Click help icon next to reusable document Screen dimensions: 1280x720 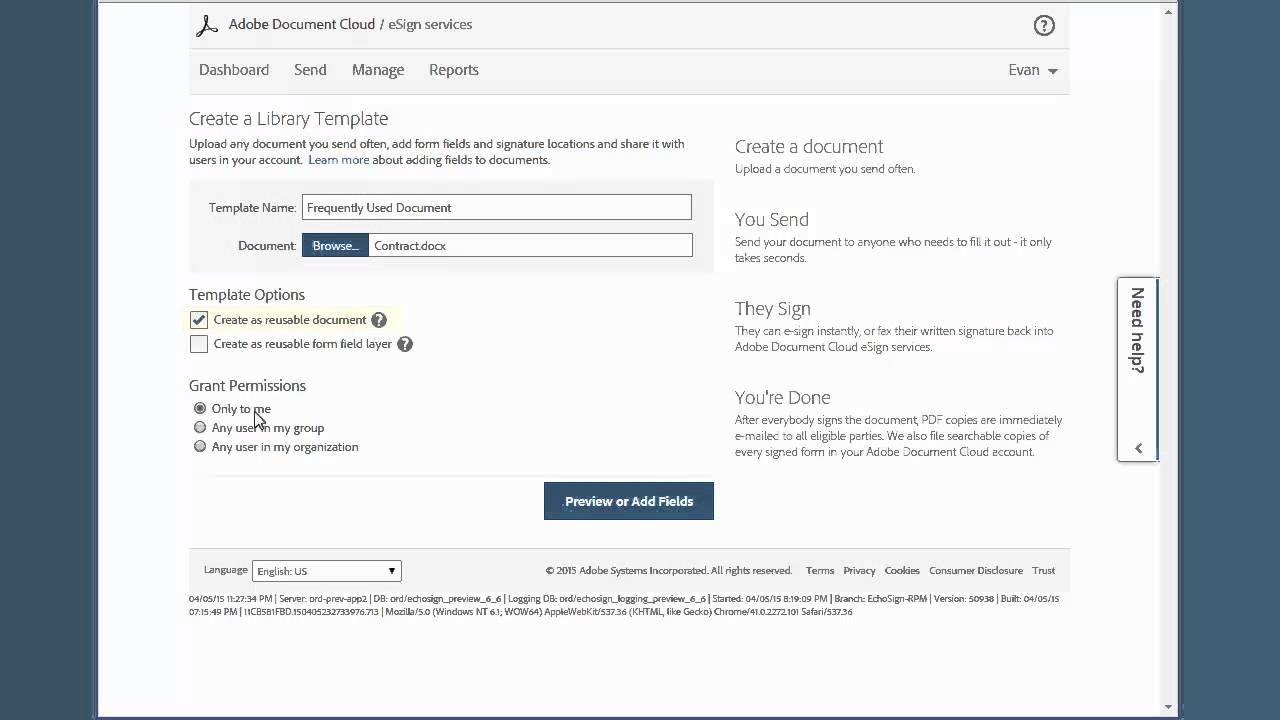tap(379, 320)
